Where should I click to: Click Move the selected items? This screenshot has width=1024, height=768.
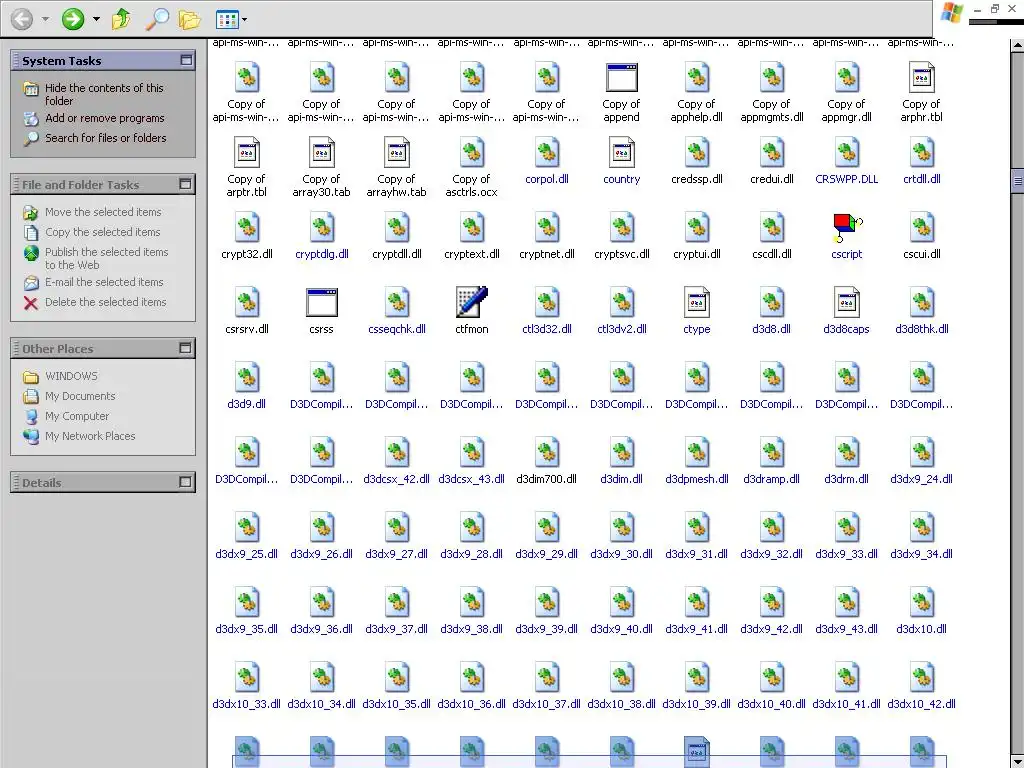coord(103,212)
